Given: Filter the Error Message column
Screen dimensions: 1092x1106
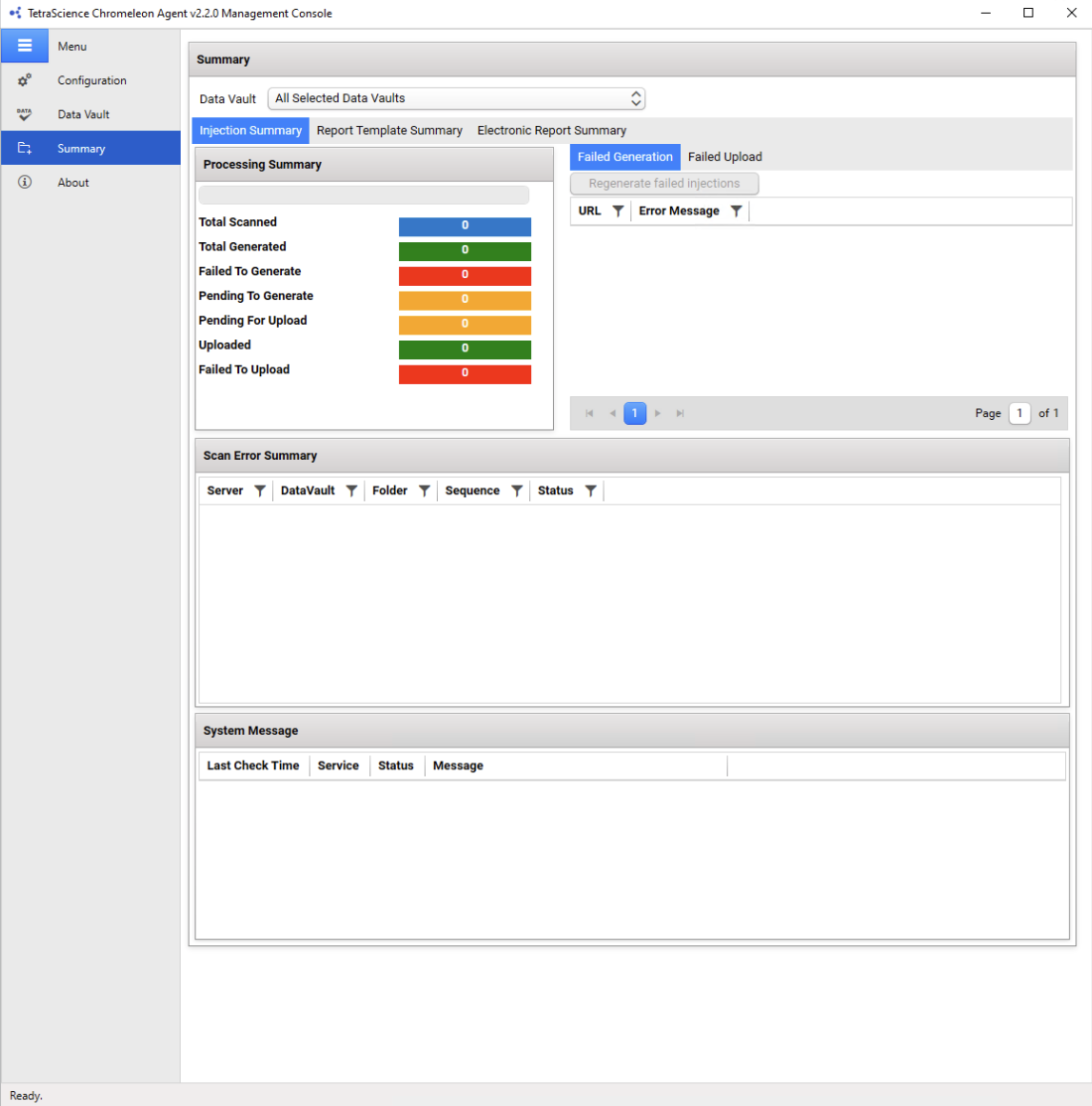Looking at the screenshot, I should point(736,210).
